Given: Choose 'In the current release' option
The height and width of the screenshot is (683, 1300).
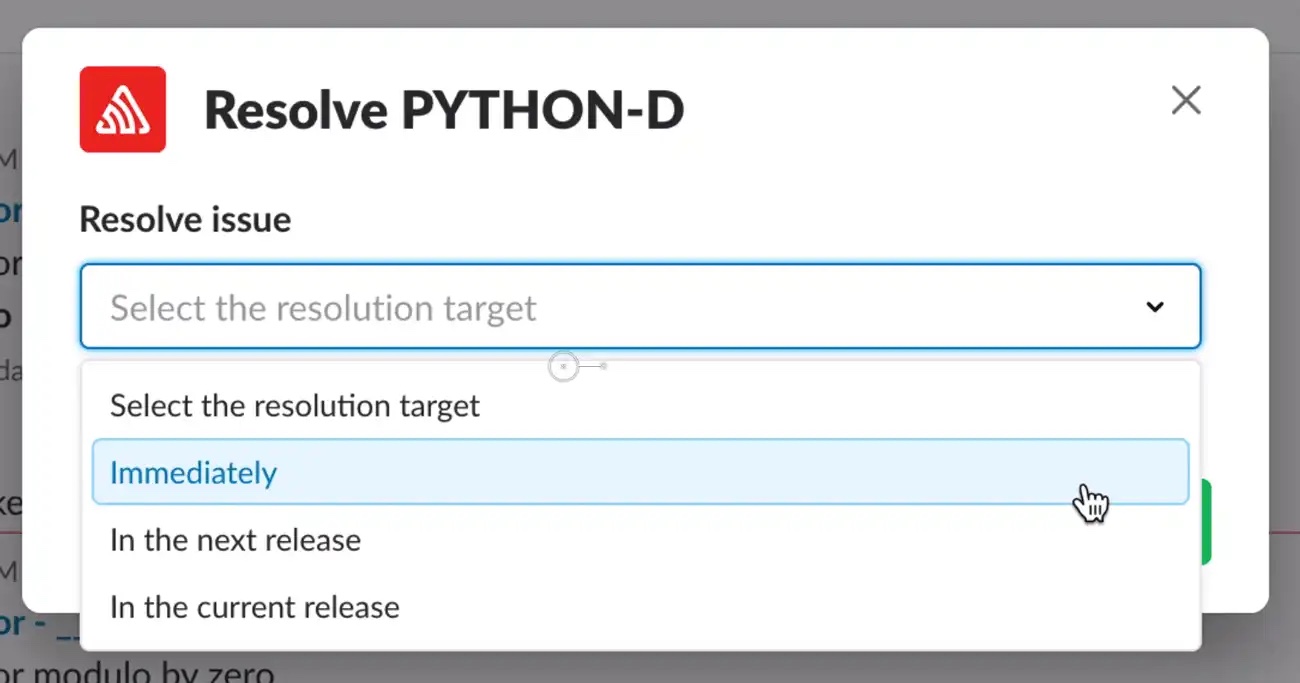Looking at the screenshot, I should 254,607.
